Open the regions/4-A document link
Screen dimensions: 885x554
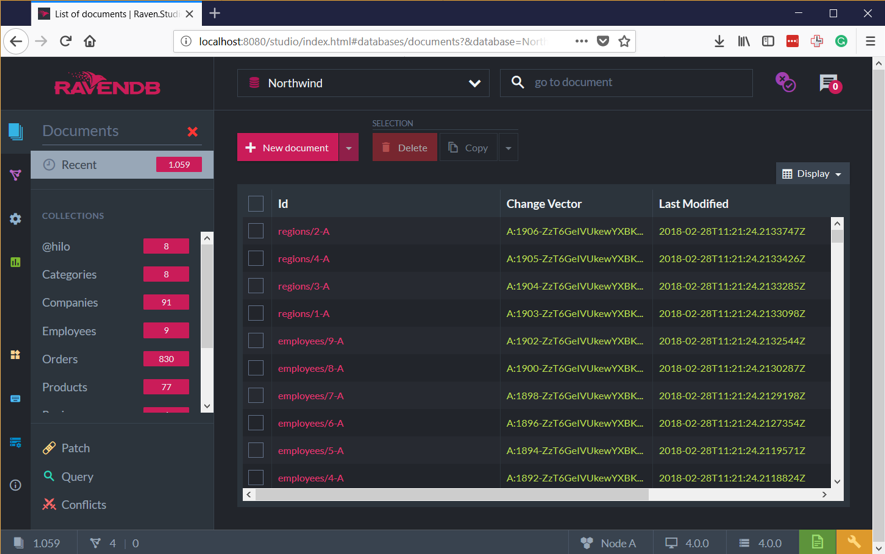pyautogui.click(x=303, y=259)
